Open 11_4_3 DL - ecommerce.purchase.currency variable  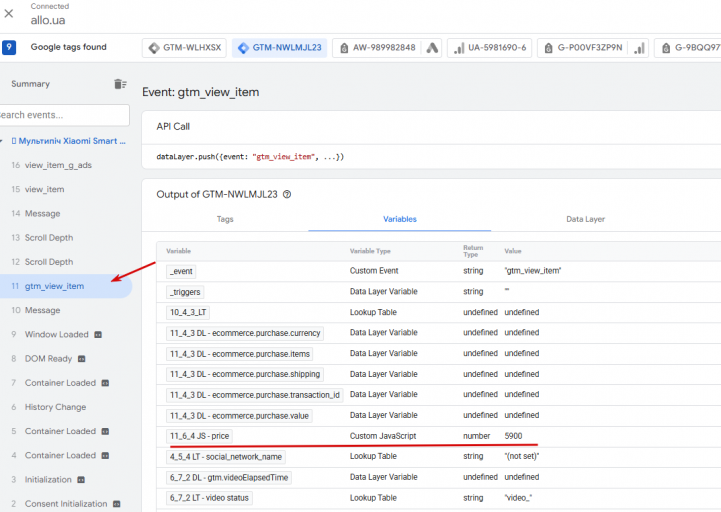click(x=245, y=333)
